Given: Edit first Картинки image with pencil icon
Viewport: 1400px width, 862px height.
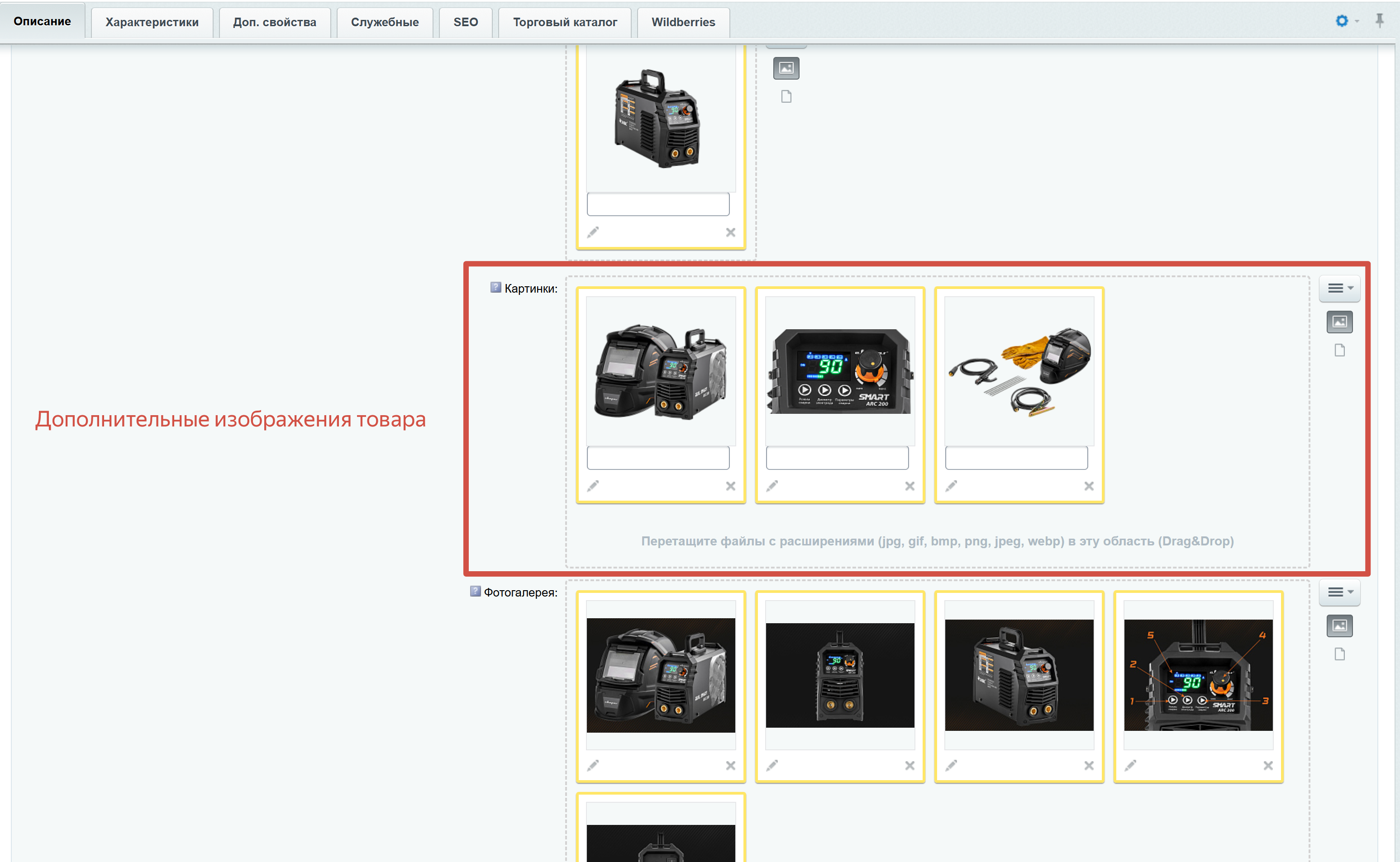Looking at the screenshot, I should [x=593, y=486].
